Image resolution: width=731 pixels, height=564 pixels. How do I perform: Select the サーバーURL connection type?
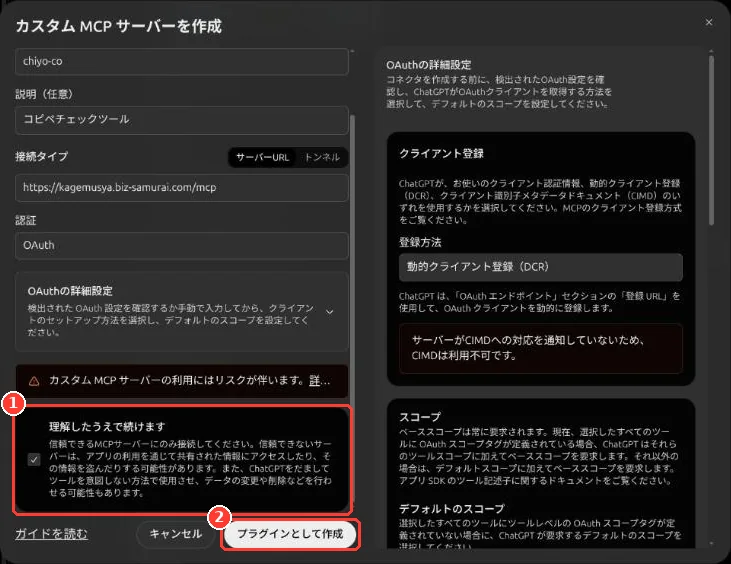(x=262, y=158)
